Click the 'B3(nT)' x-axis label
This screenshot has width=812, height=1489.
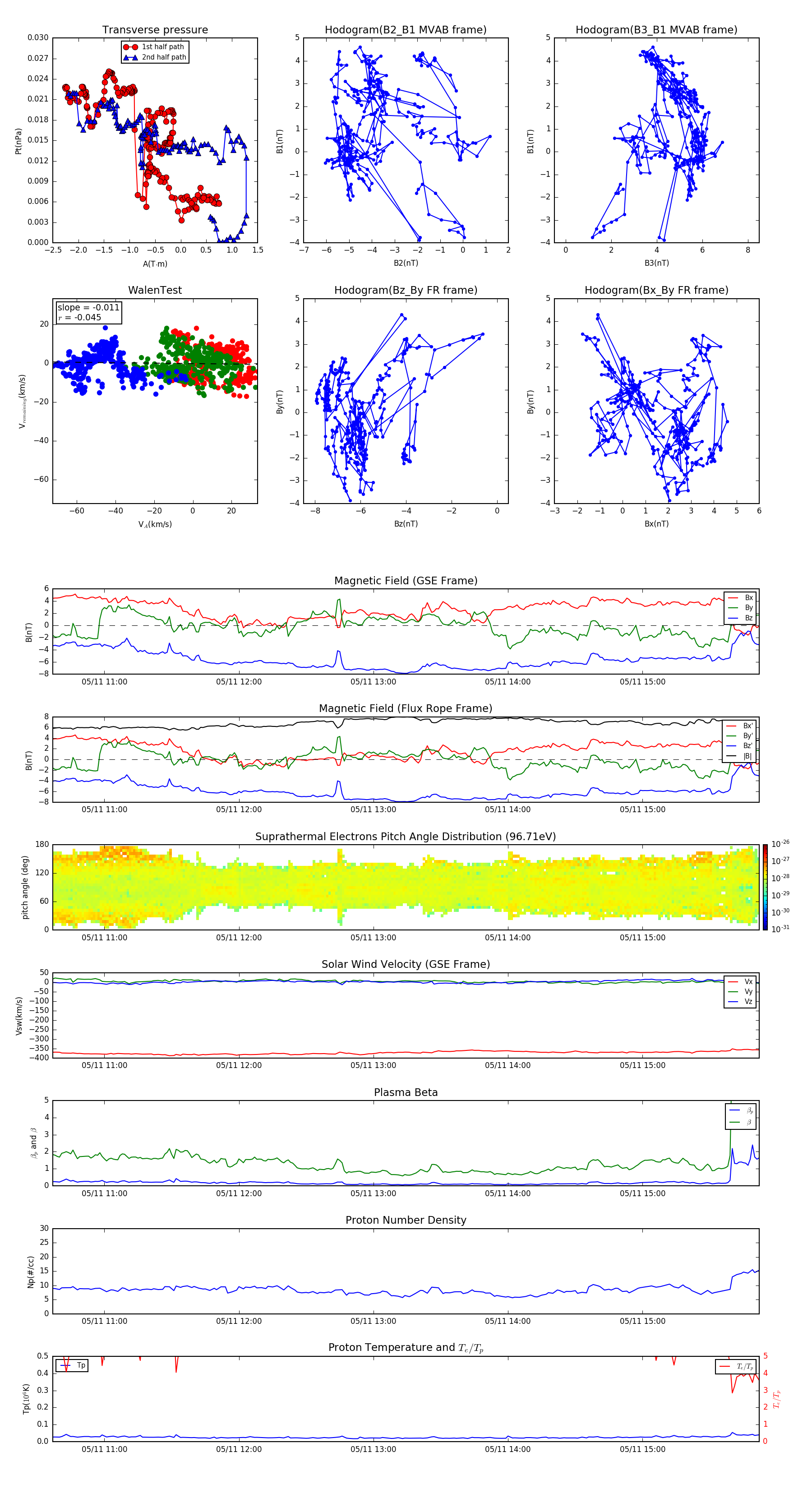point(656,263)
